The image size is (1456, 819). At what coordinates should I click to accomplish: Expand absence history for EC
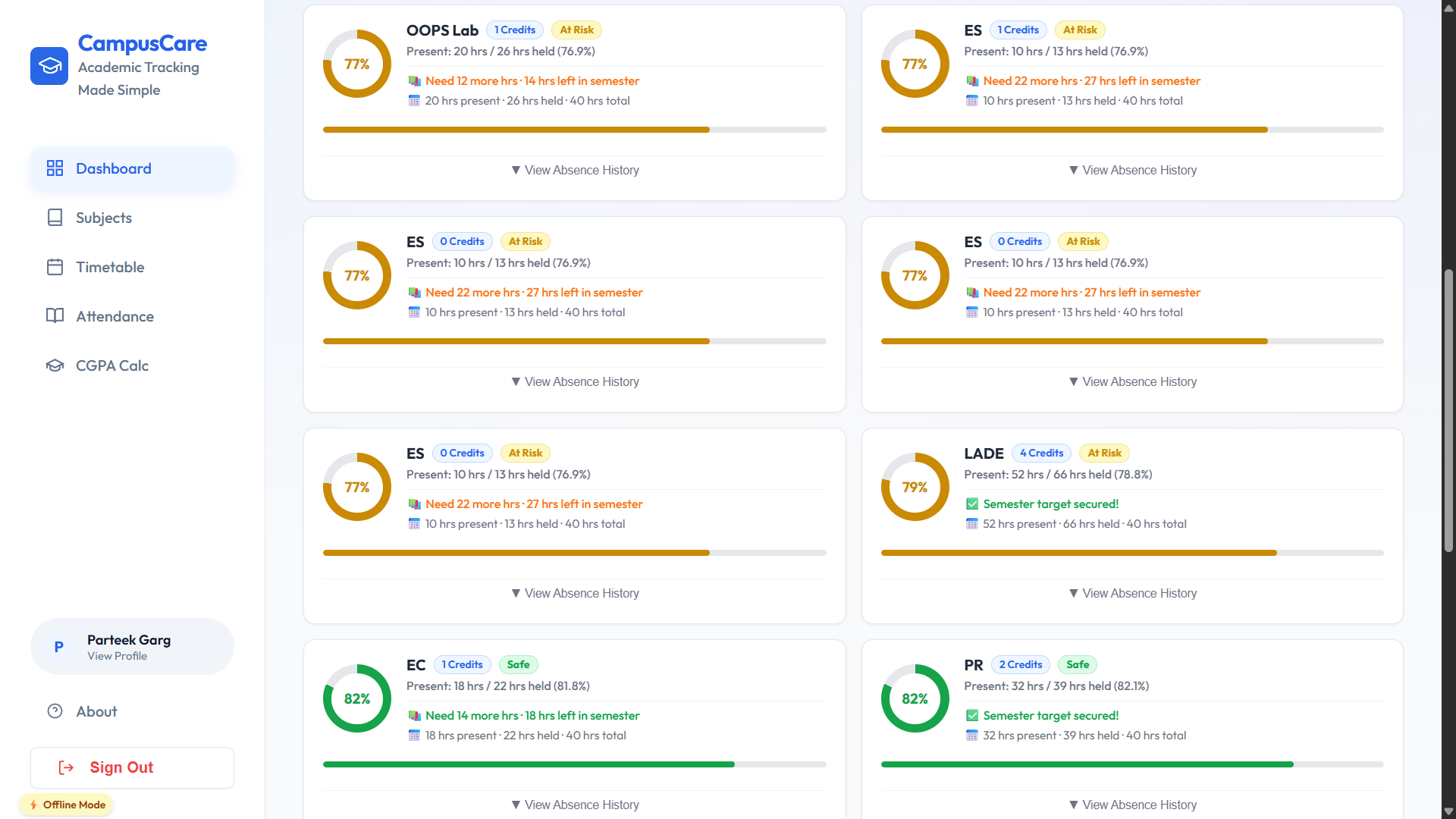(575, 805)
